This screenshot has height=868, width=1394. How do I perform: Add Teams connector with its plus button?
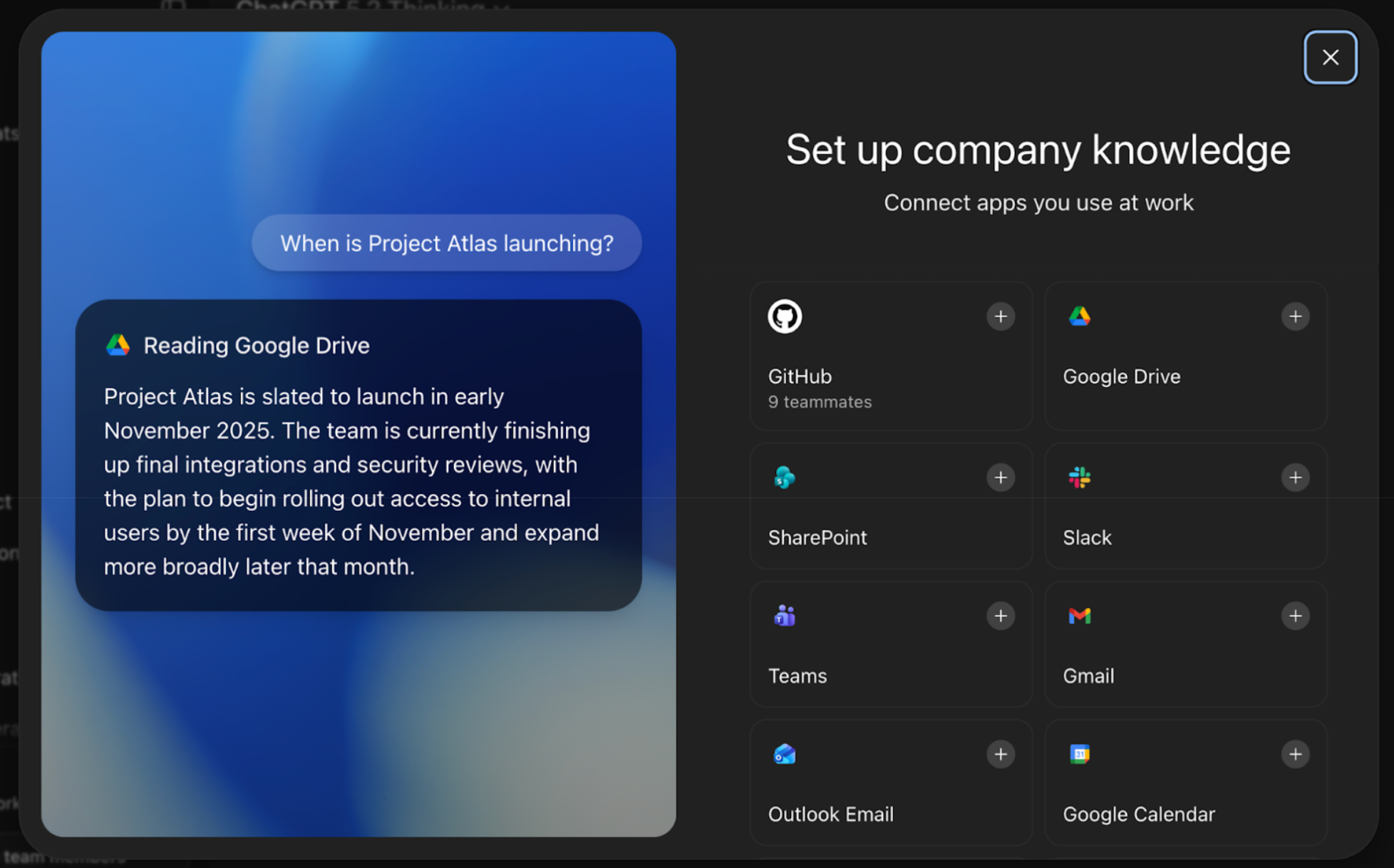tap(1001, 616)
